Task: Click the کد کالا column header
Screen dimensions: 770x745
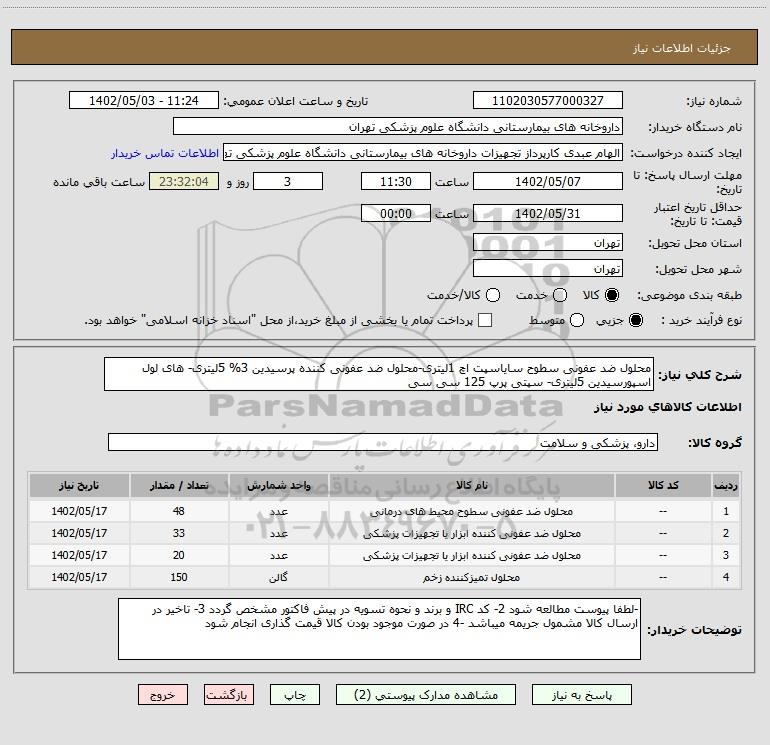Action: [x=663, y=485]
